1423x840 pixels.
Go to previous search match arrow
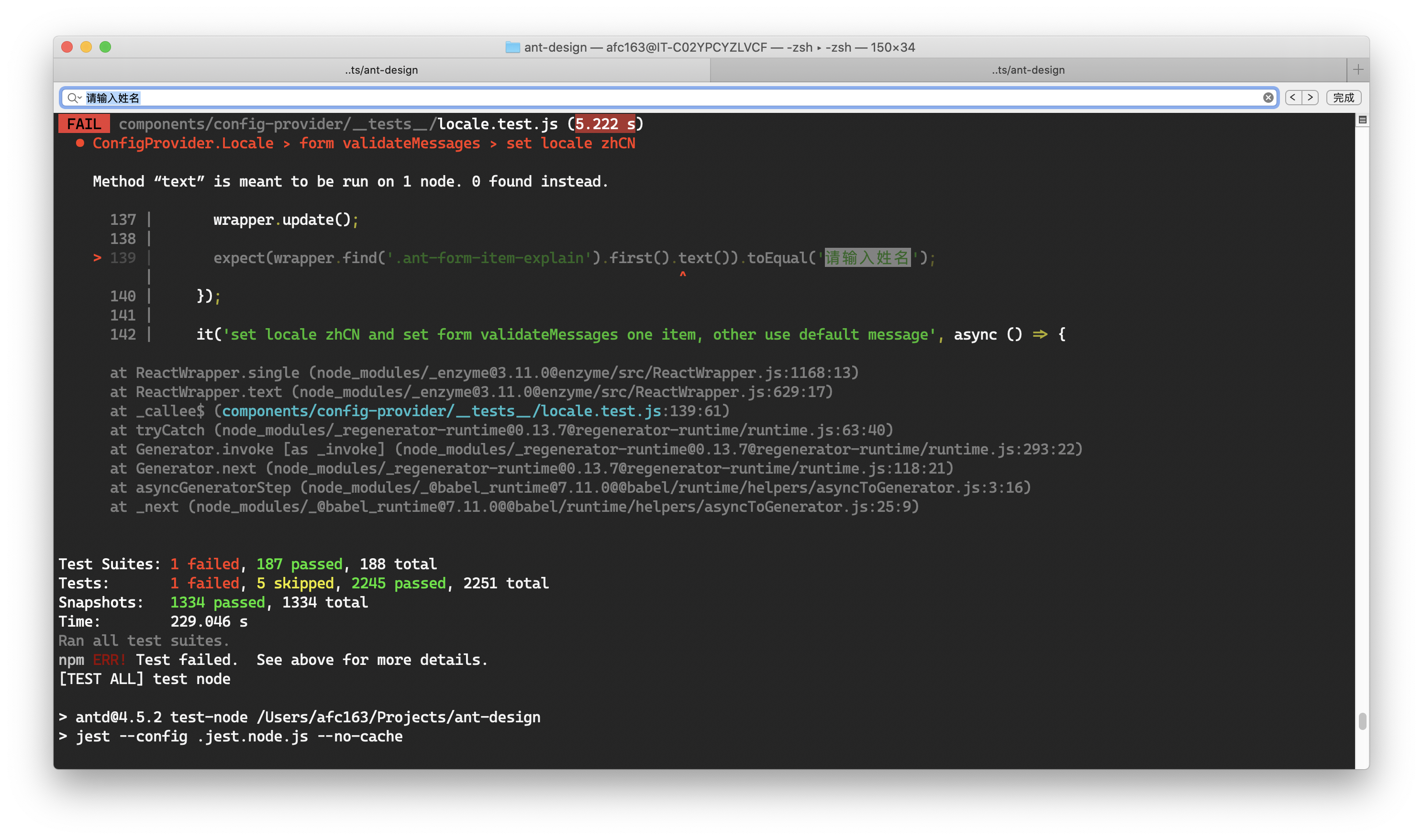1293,98
